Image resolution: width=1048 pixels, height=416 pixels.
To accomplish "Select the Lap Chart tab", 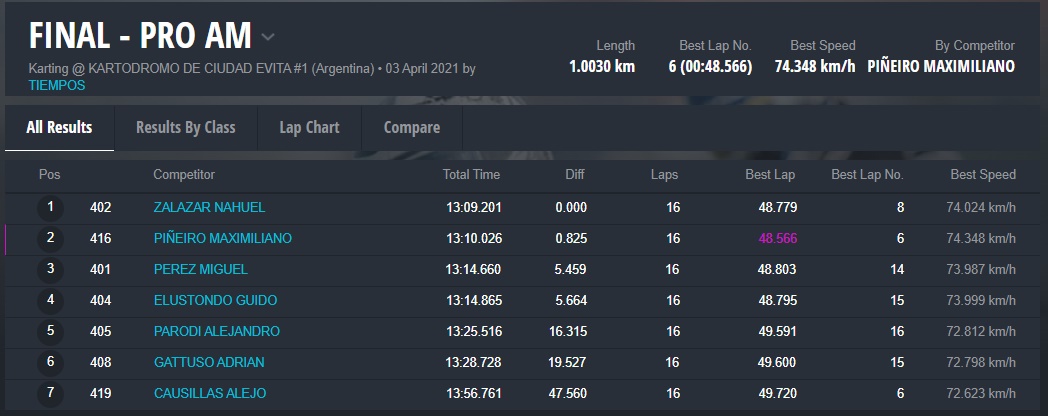I will click(x=309, y=127).
